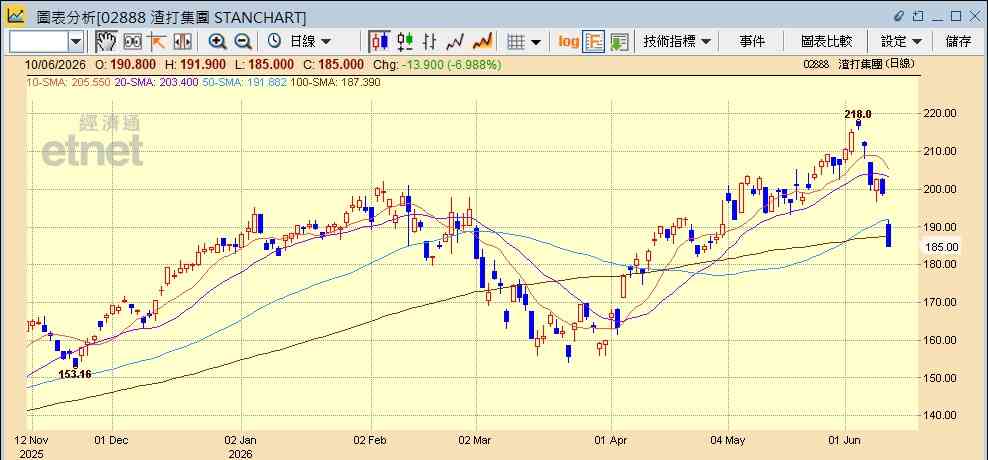988x460 pixels.
Task: Click the chart app icon in title bar
Action: [16, 16]
